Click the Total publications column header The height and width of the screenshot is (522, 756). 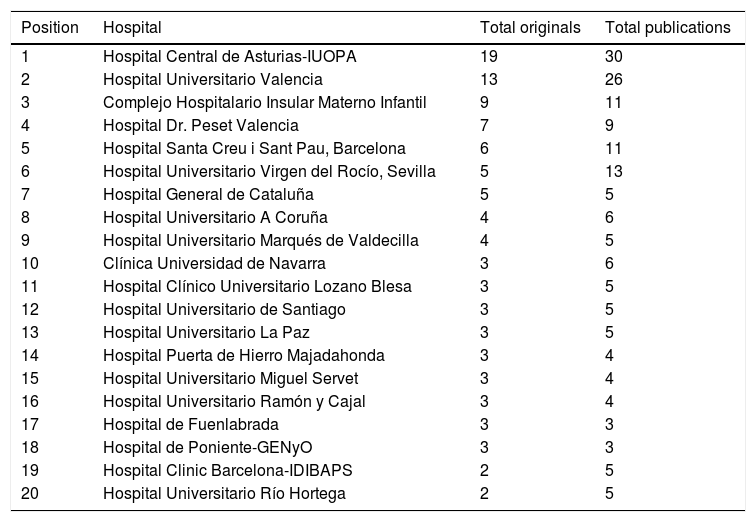pyautogui.click(x=667, y=27)
